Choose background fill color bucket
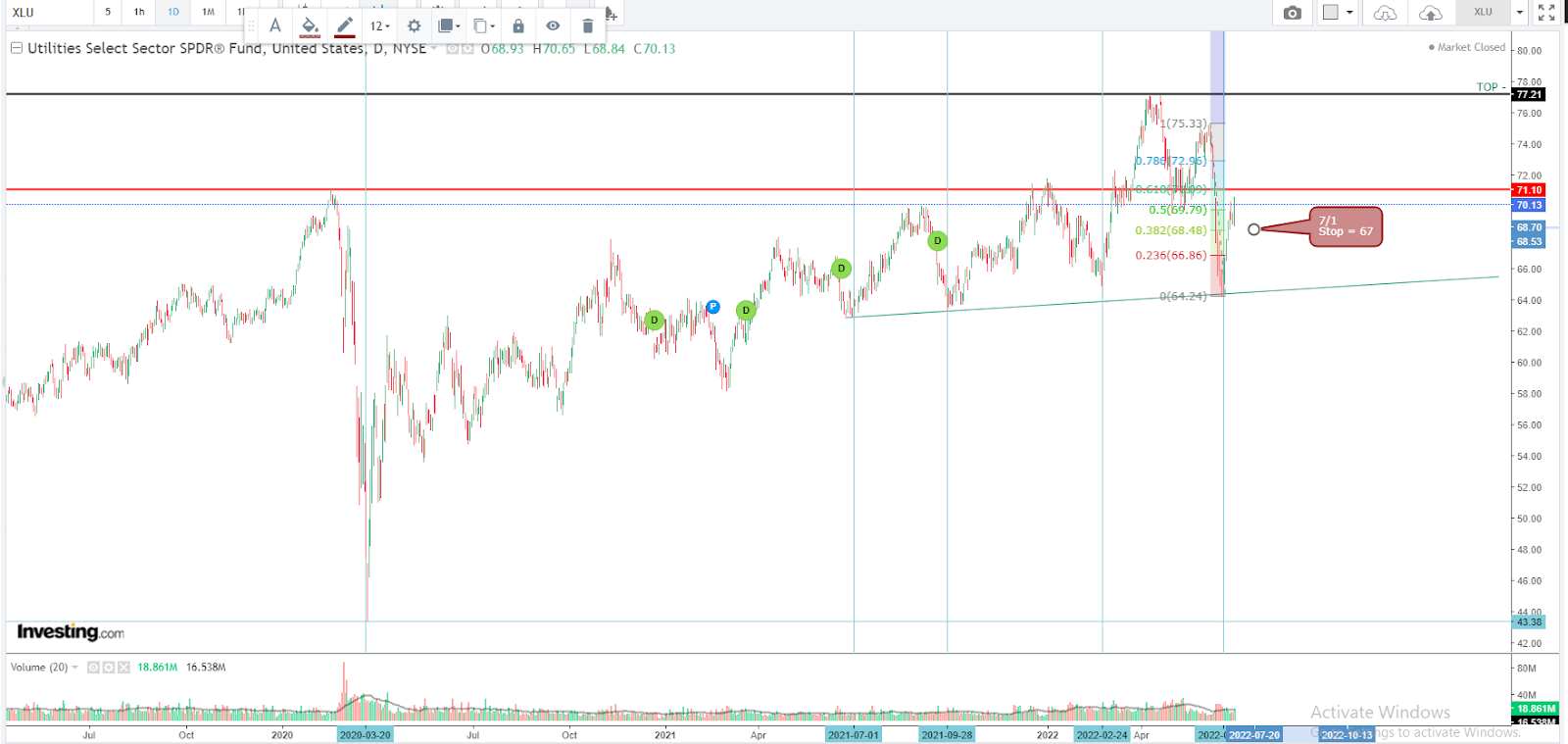 point(310,26)
